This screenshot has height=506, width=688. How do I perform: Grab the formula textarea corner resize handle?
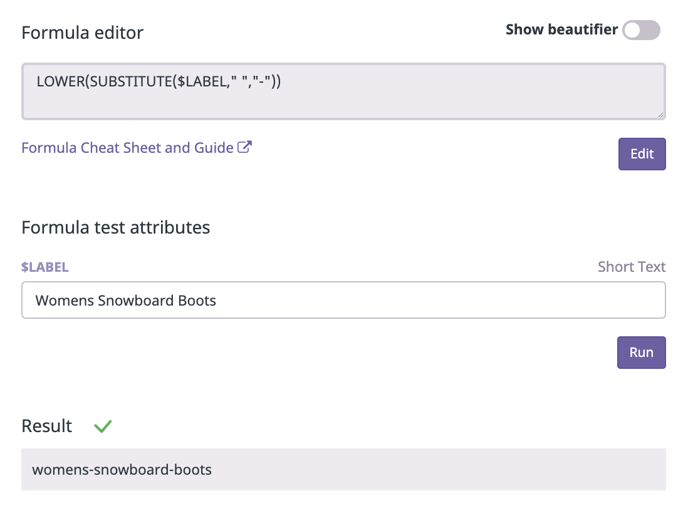coord(660,115)
